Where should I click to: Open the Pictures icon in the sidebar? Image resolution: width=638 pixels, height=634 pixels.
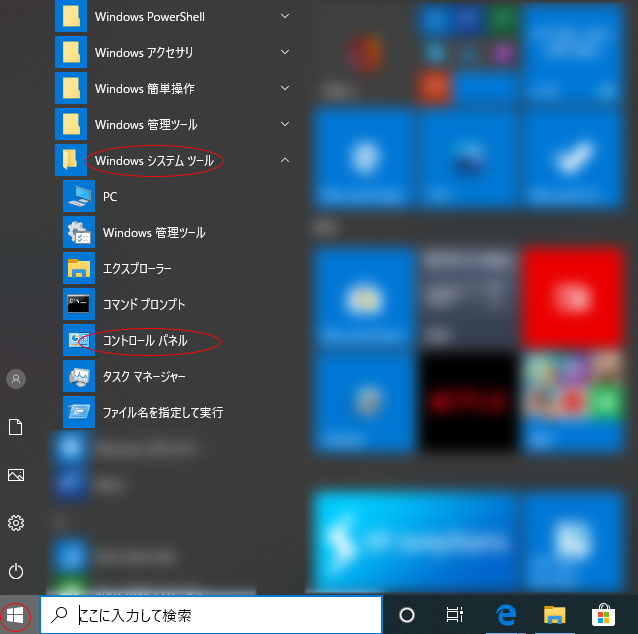pyautogui.click(x=16, y=475)
